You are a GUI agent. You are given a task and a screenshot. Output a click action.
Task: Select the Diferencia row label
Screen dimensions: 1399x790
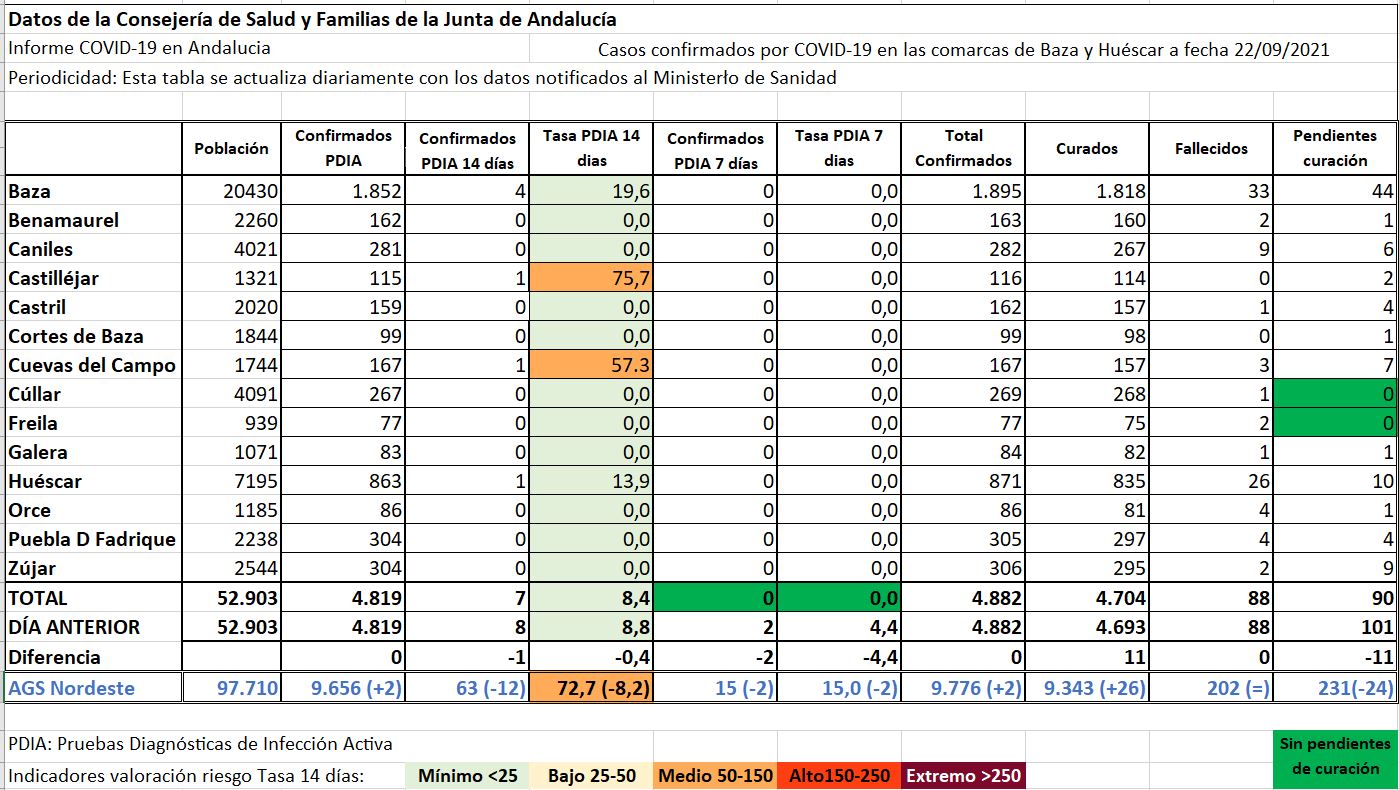(94, 657)
